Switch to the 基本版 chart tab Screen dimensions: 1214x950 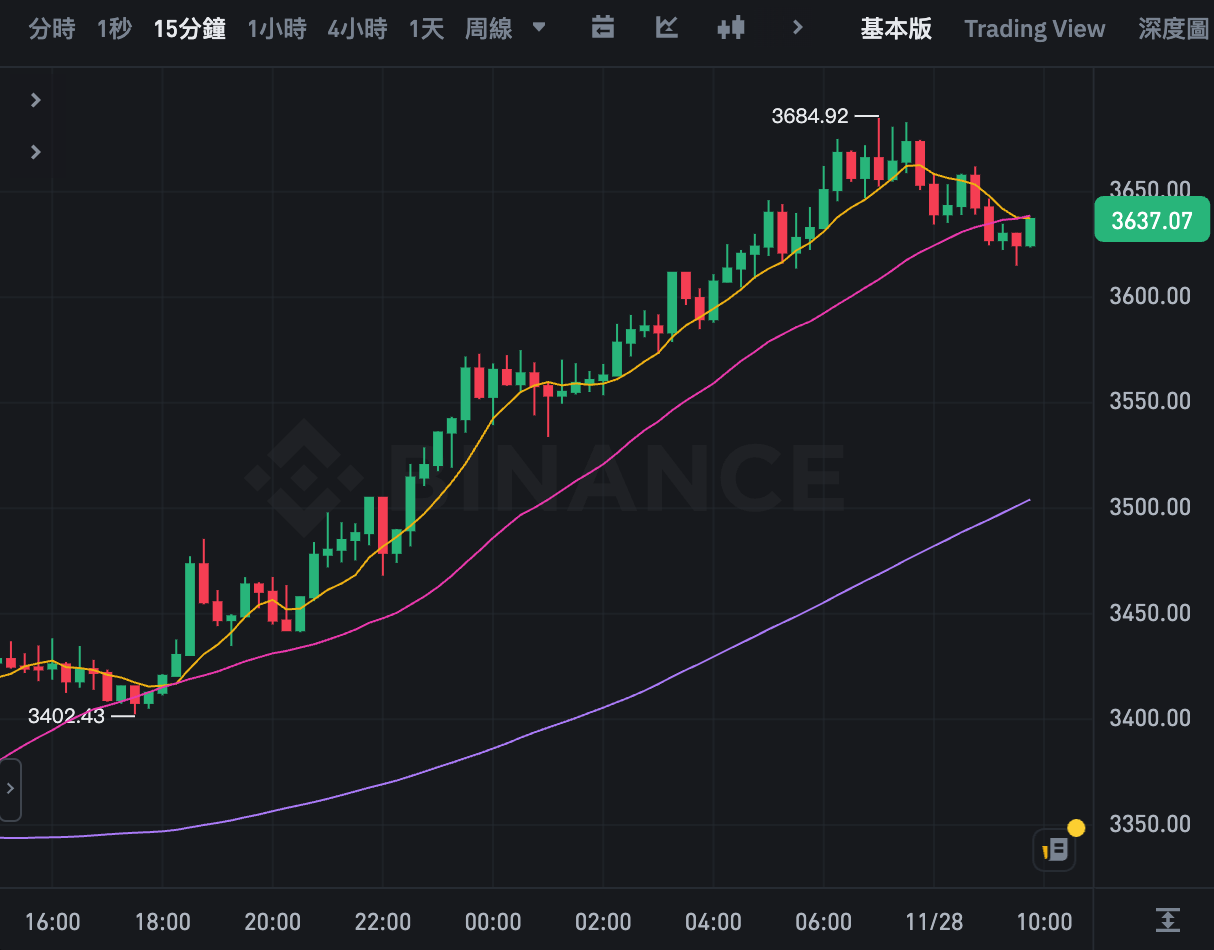(896, 29)
